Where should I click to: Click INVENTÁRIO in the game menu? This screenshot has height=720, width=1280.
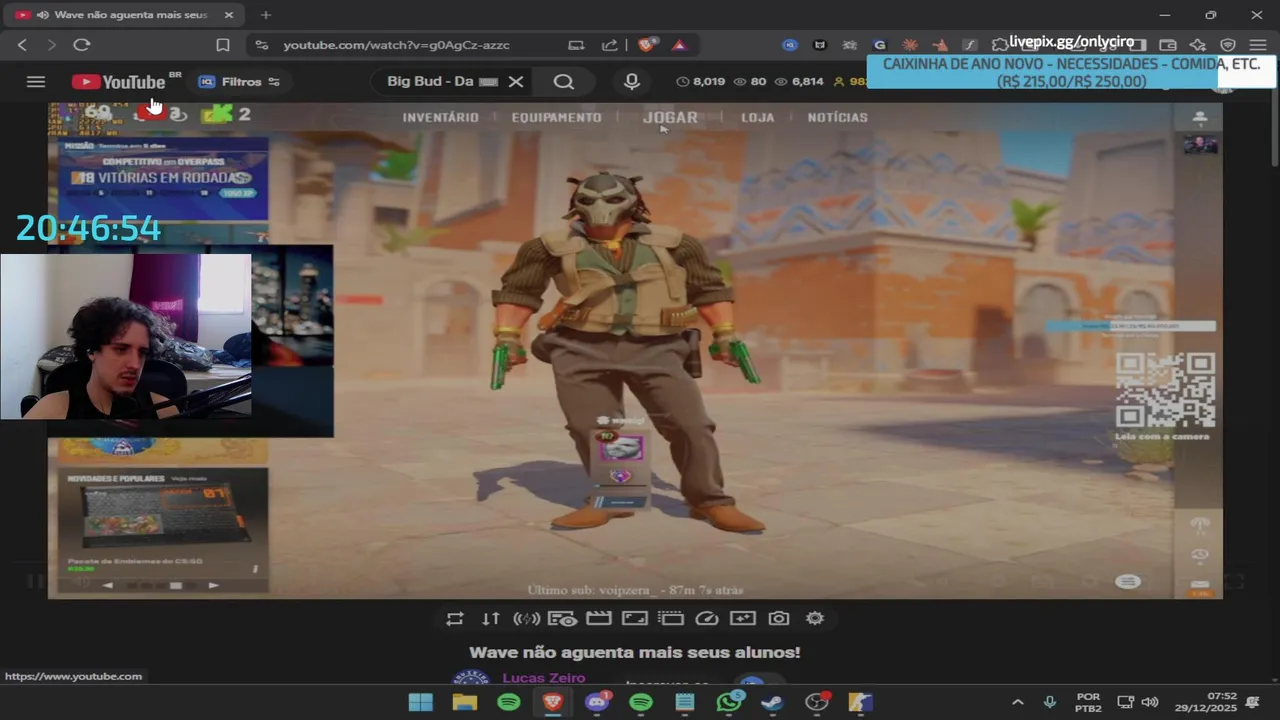tap(440, 117)
